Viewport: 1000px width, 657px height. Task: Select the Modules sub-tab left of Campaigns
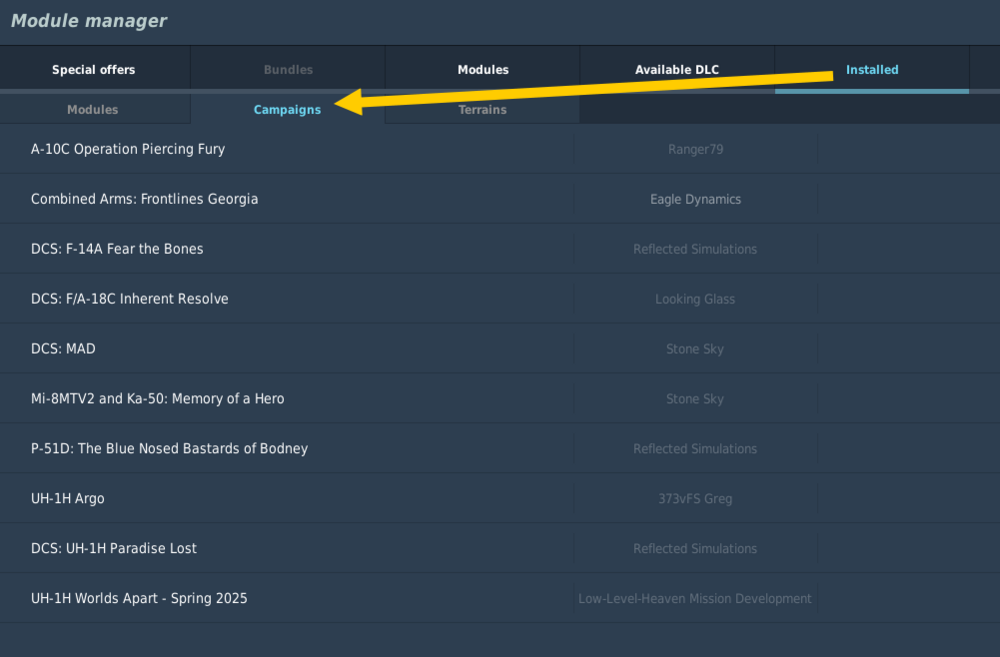pos(93,110)
